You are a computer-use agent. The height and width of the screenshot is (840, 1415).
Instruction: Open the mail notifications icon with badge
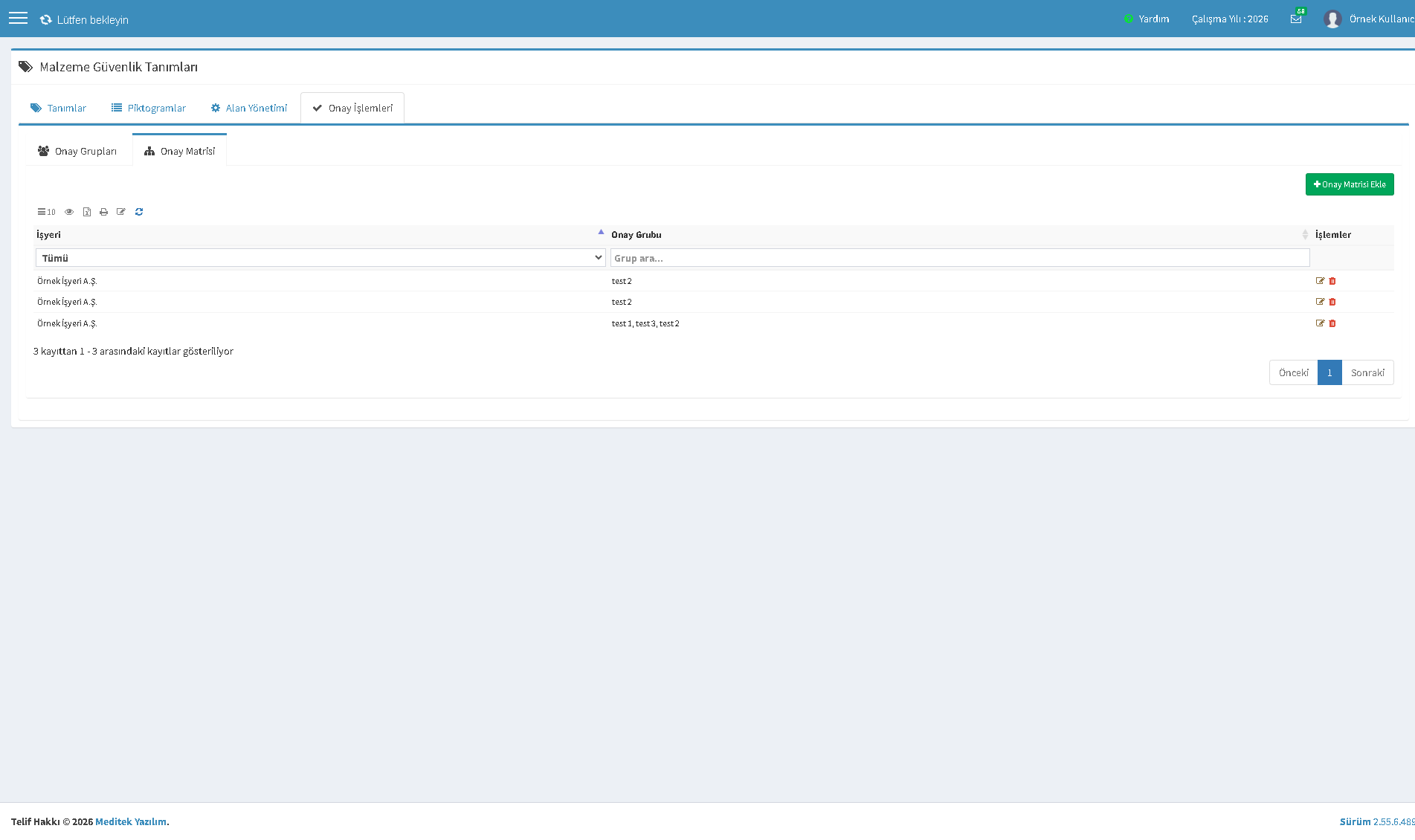pos(1296,19)
